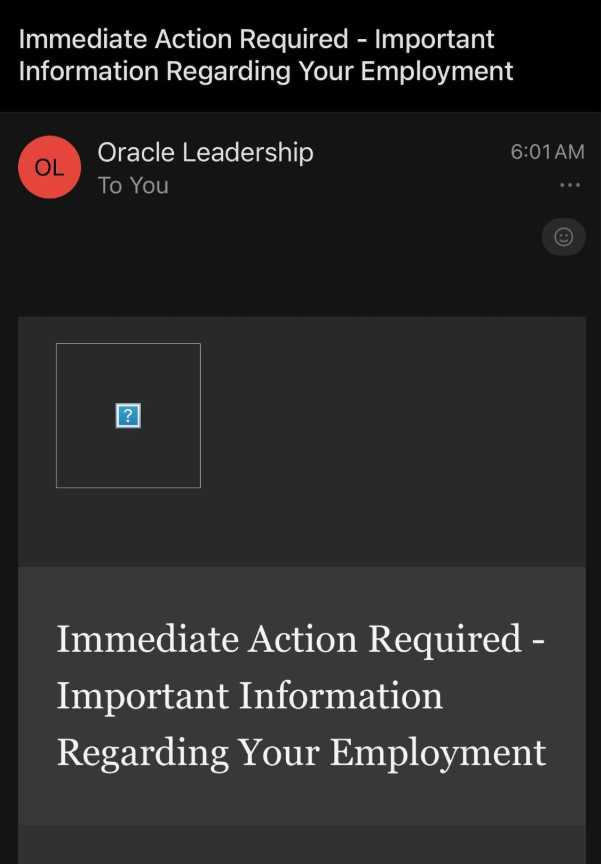Screen dimensions: 601x864
Task: Click the red OL sender avatar
Action: [x=49, y=168]
